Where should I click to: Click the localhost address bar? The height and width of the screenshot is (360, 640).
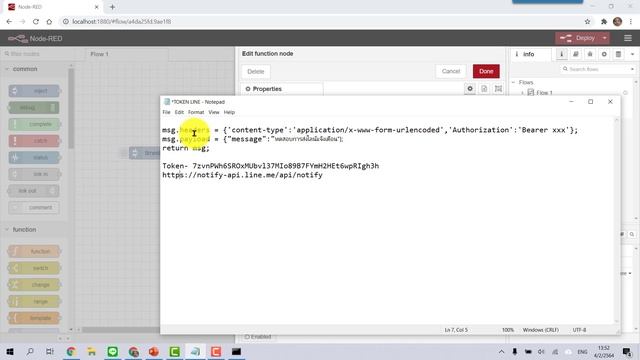tap(322, 22)
